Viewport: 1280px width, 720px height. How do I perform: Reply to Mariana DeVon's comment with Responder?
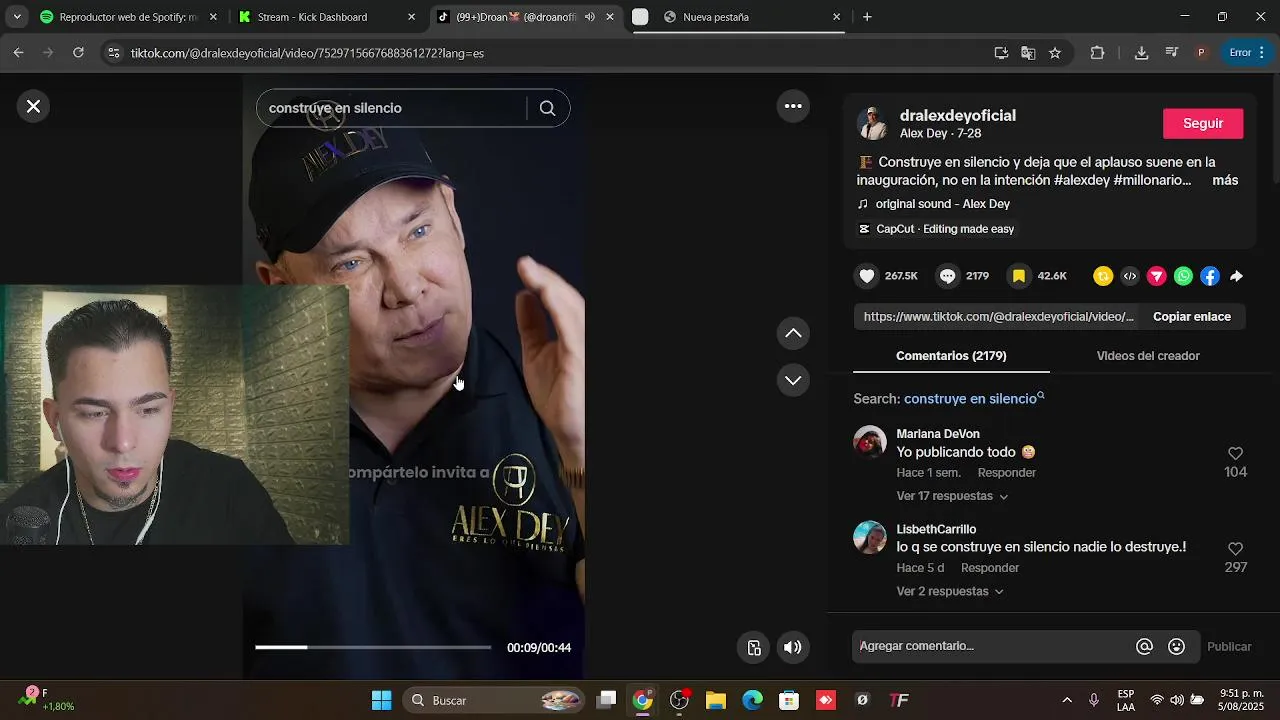tap(1006, 473)
